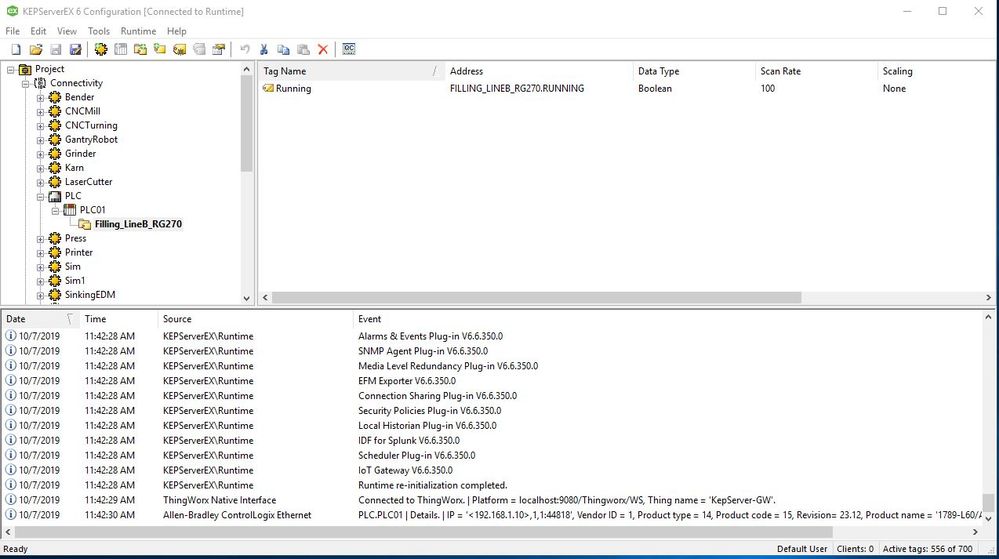Sort event log by Source column
The image size is (999, 559).
coord(255,319)
